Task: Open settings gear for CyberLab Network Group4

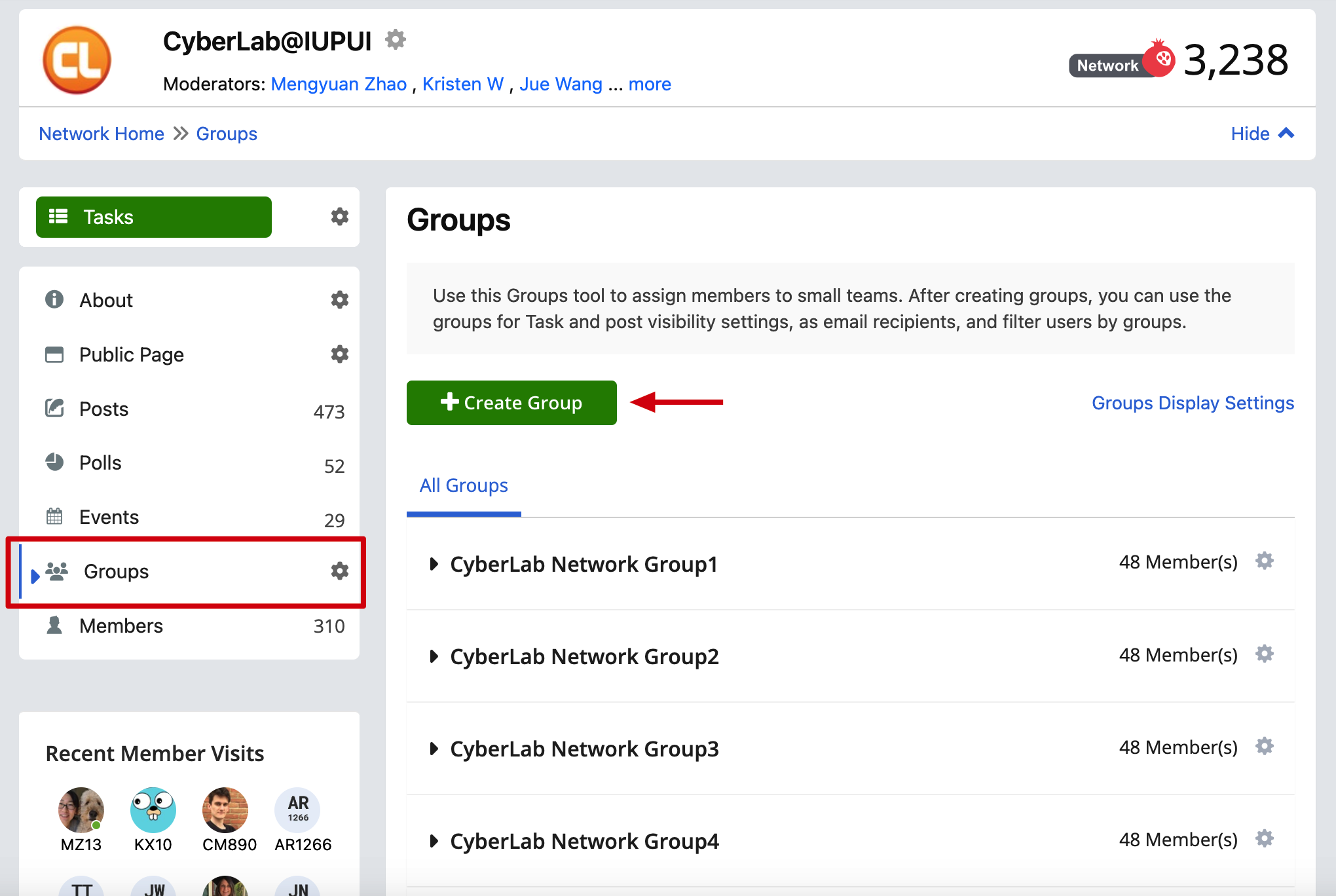Action: [x=1265, y=838]
